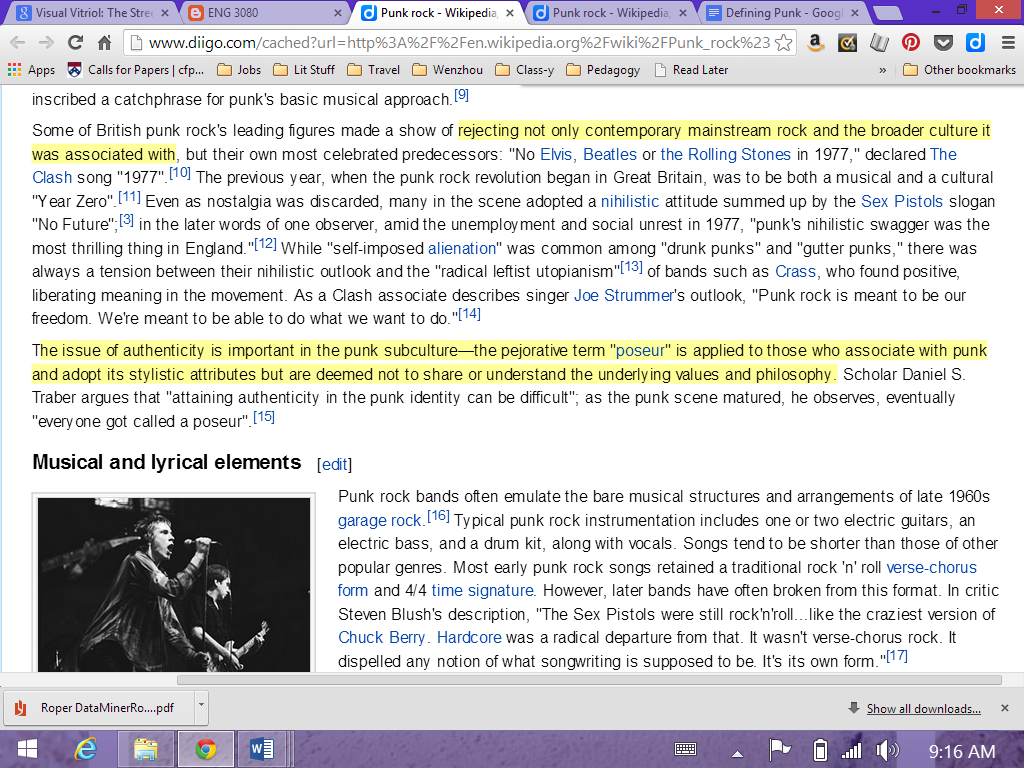
Task: Switch to the ENG 3080 tab
Action: point(261,12)
